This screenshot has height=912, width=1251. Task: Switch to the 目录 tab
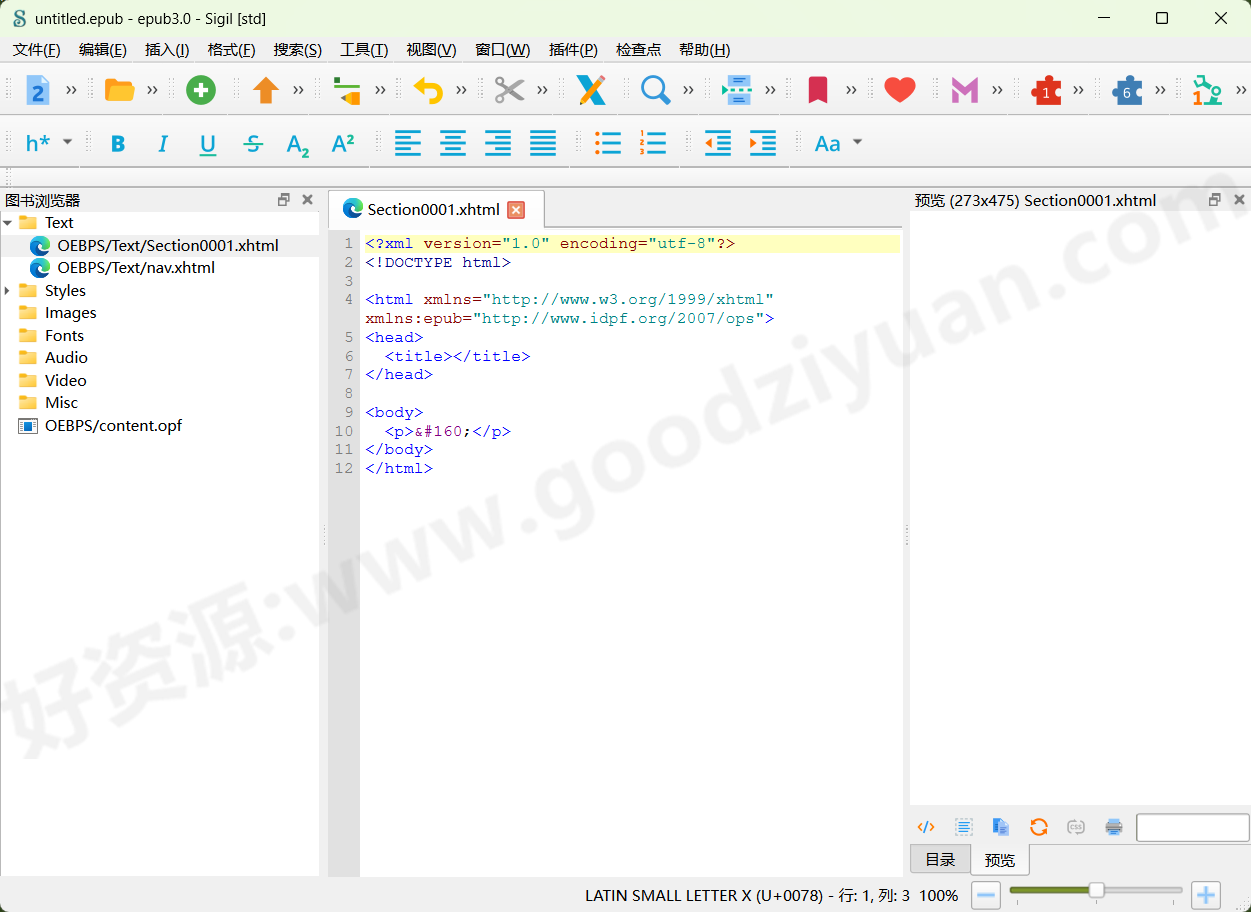[x=940, y=860]
